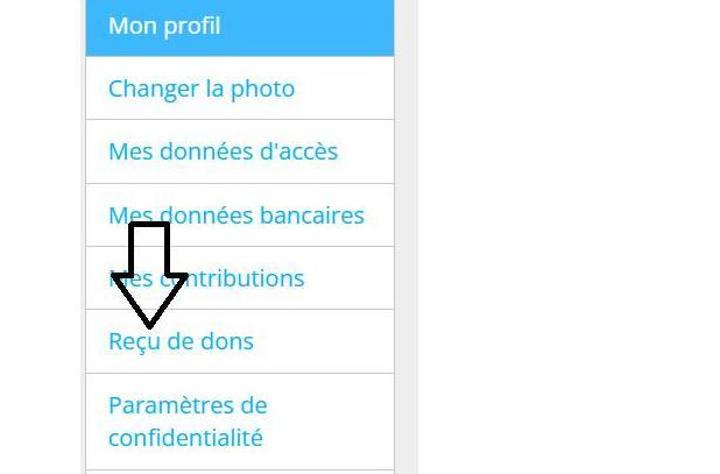Open Mes données d'accès

click(x=223, y=152)
